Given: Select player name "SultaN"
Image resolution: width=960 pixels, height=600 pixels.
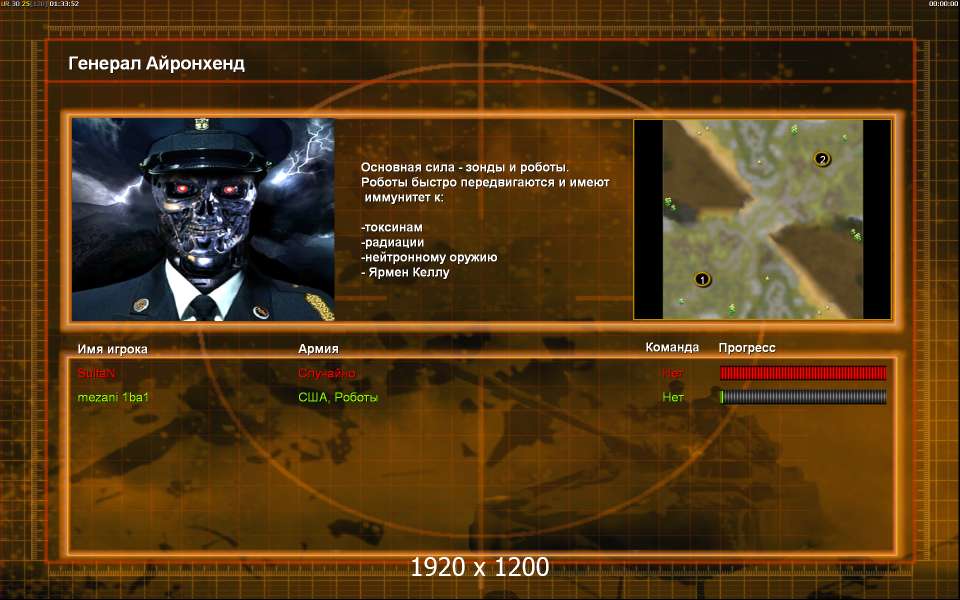Looking at the screenshot, I should click(x=96, y=373).
